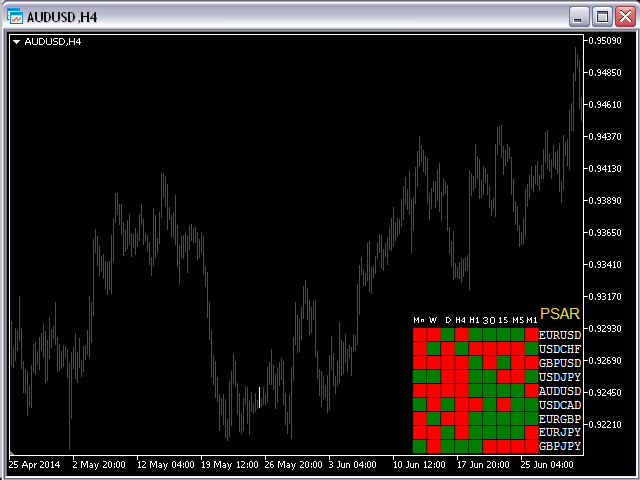Select the 30 timeframe column header
The image size is (640, 480).
[489, 320]
